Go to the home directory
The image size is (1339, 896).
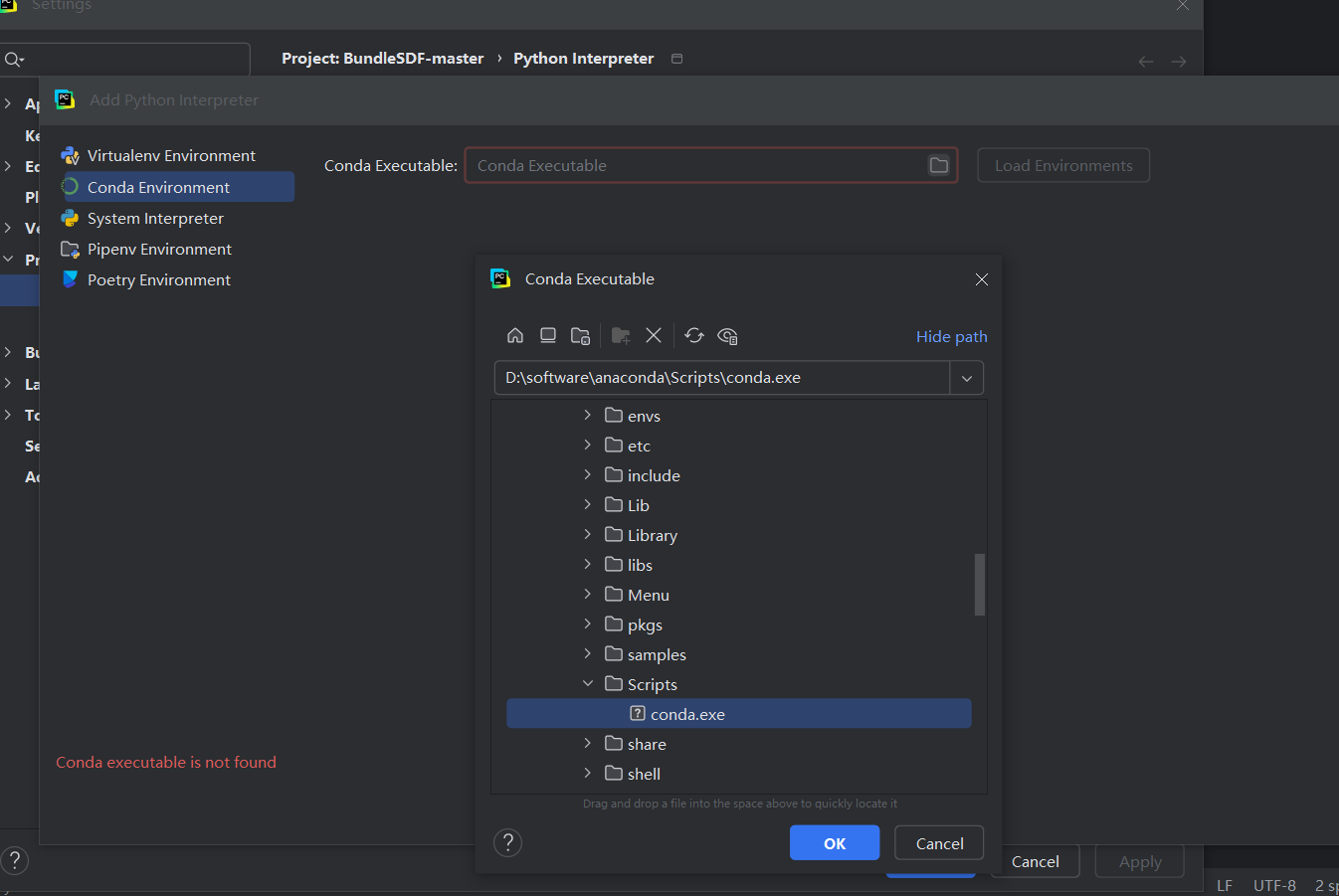515,335
